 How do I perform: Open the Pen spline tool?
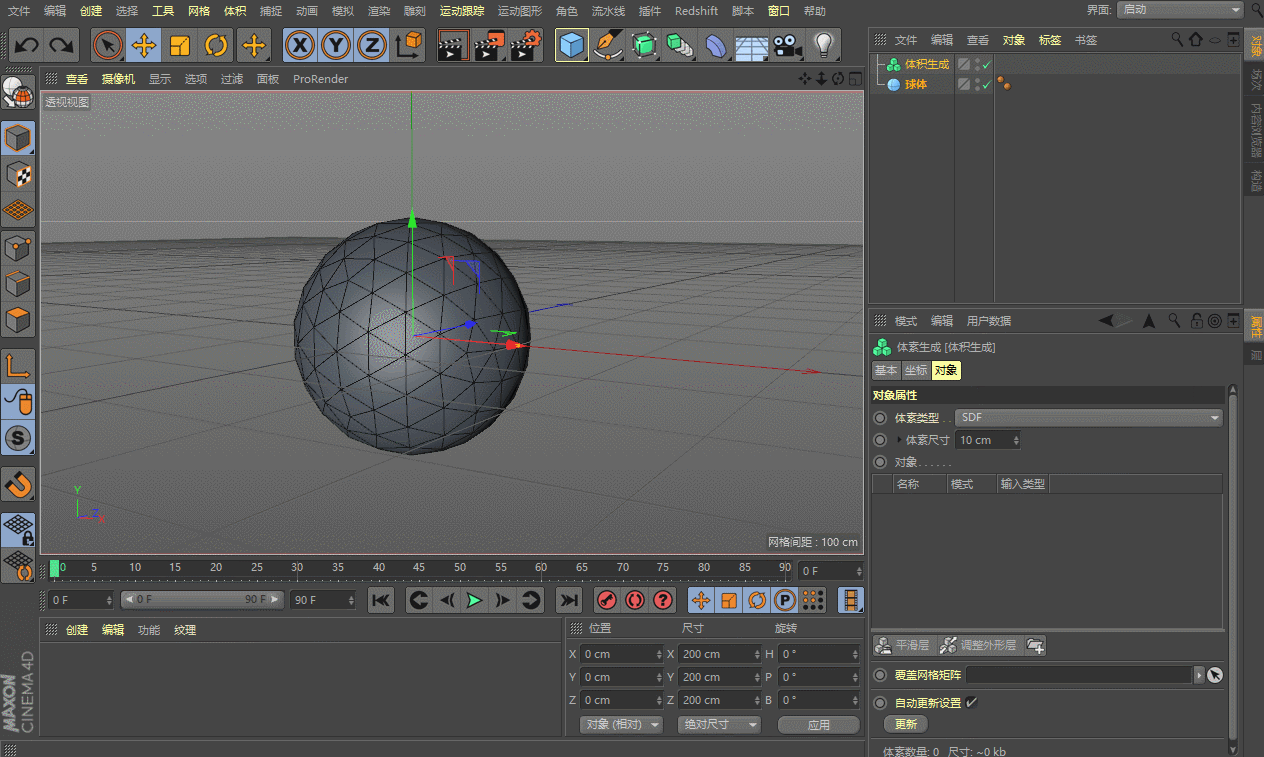pyautogui.click(x=607, y=45)
